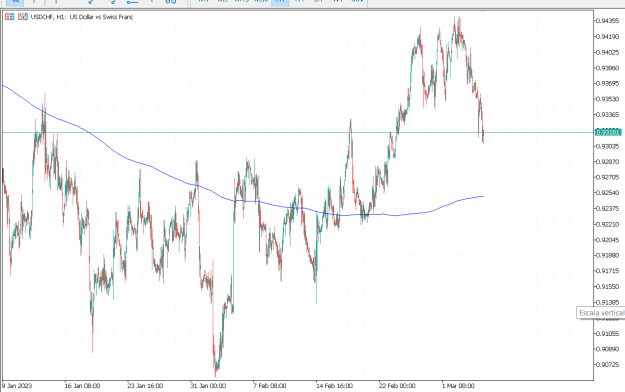The width and height of the screenshot is (625, 392).
Task: Click the 1 Mar 08:00 time label
Action: click(x=458, y=386)
